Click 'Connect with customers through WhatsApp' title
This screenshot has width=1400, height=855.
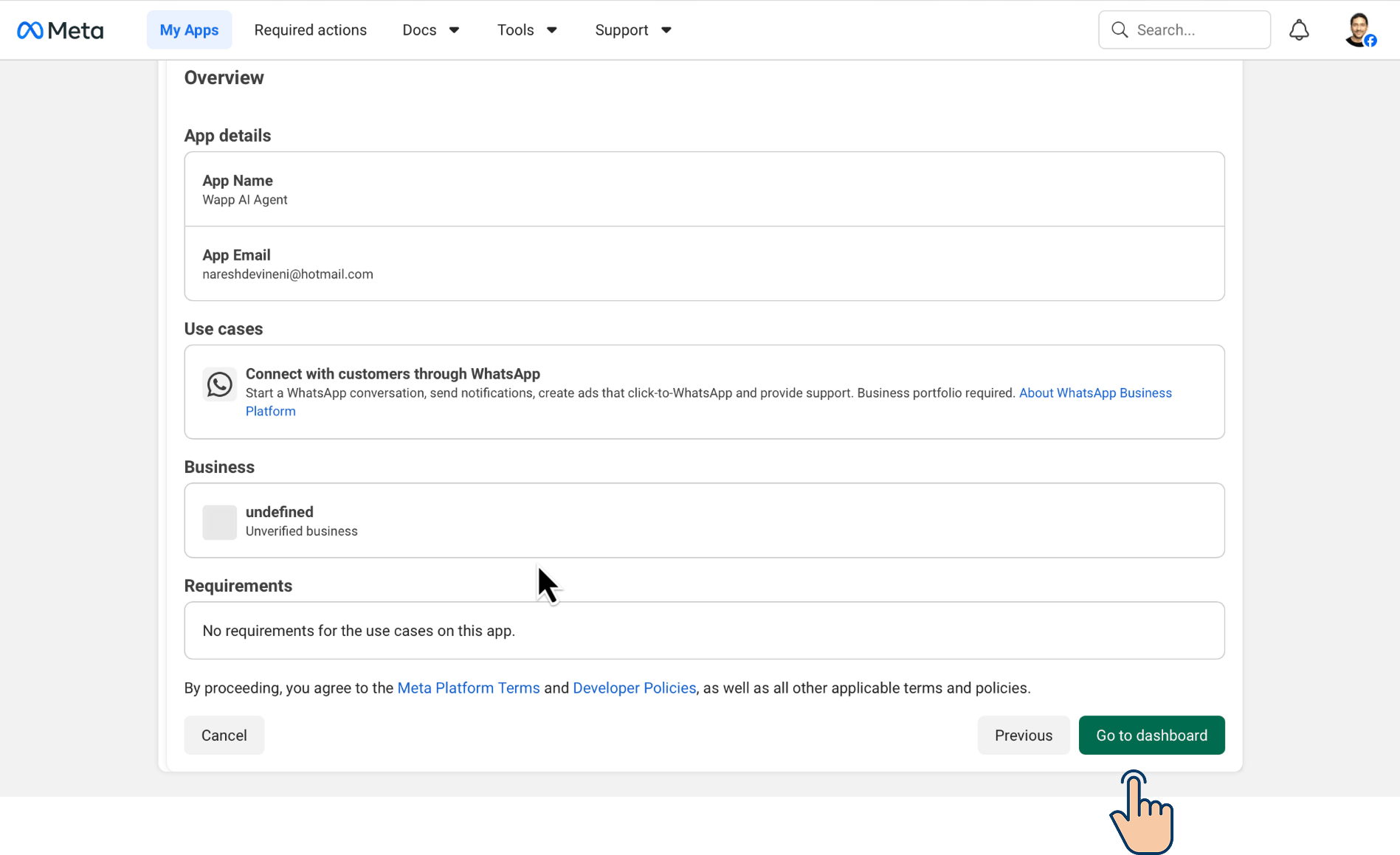pos(393,374)
